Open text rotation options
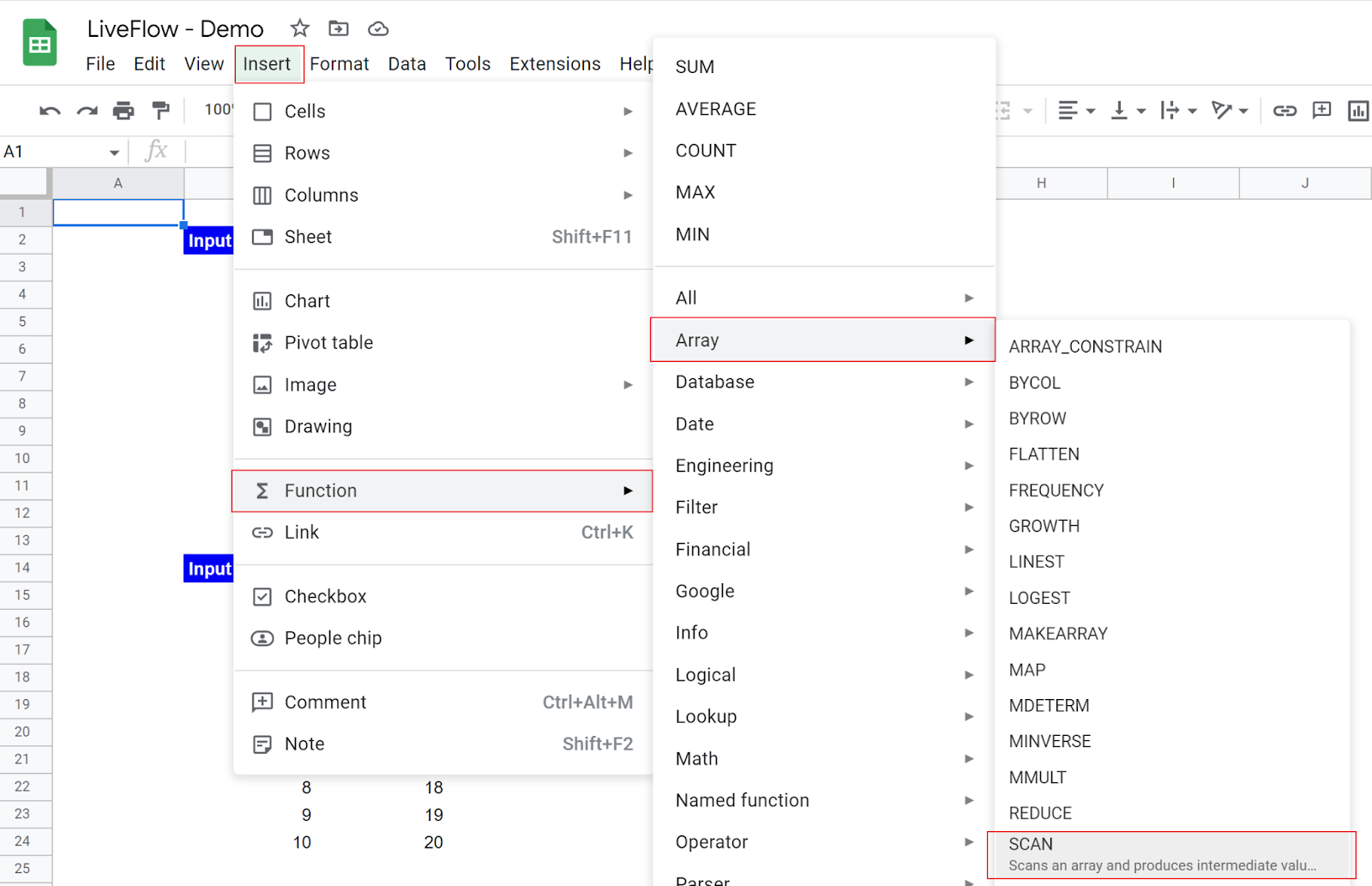This screenshot has width=1372, height=886. [x=1229, y=110]
